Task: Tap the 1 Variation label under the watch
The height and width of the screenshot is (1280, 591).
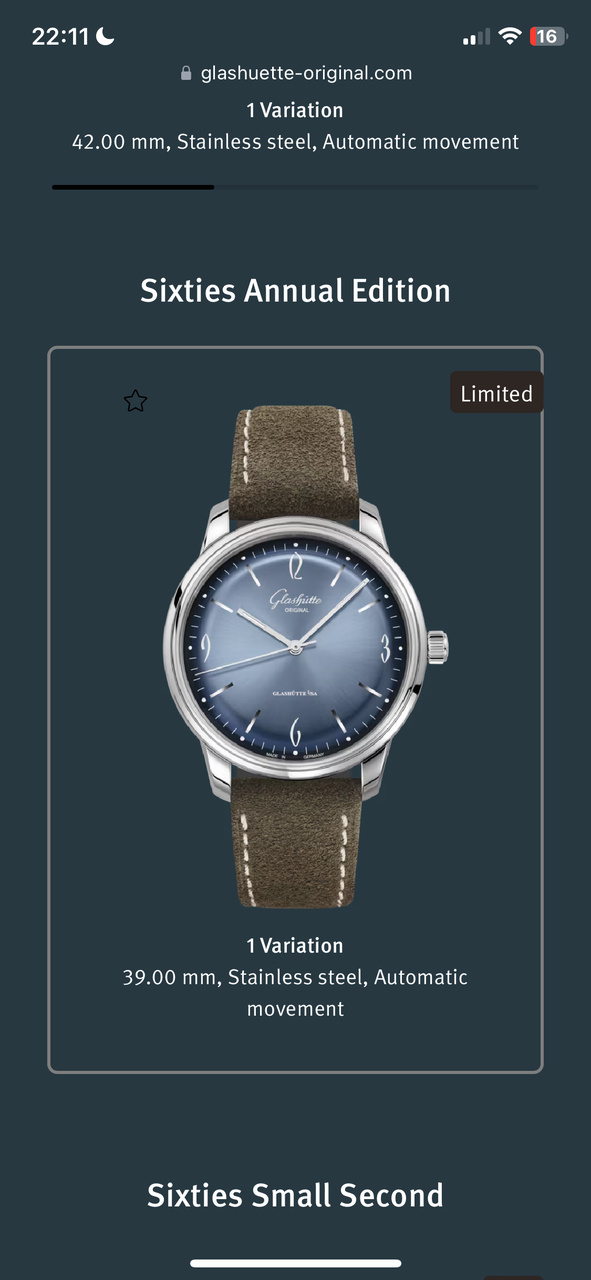Action: tap(295, 945)
